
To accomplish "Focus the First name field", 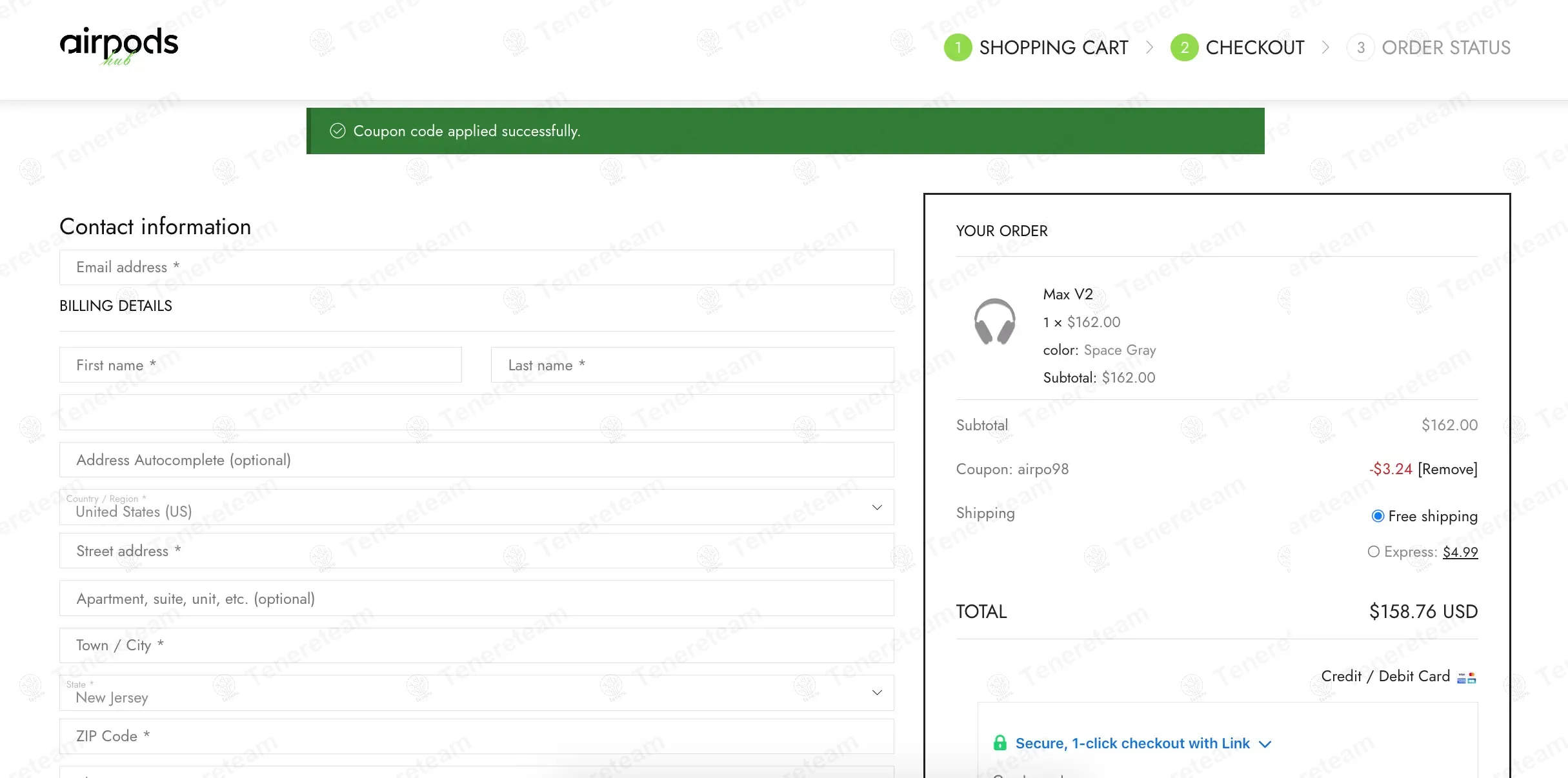I will pyautogui.click(x=261, y=365).
